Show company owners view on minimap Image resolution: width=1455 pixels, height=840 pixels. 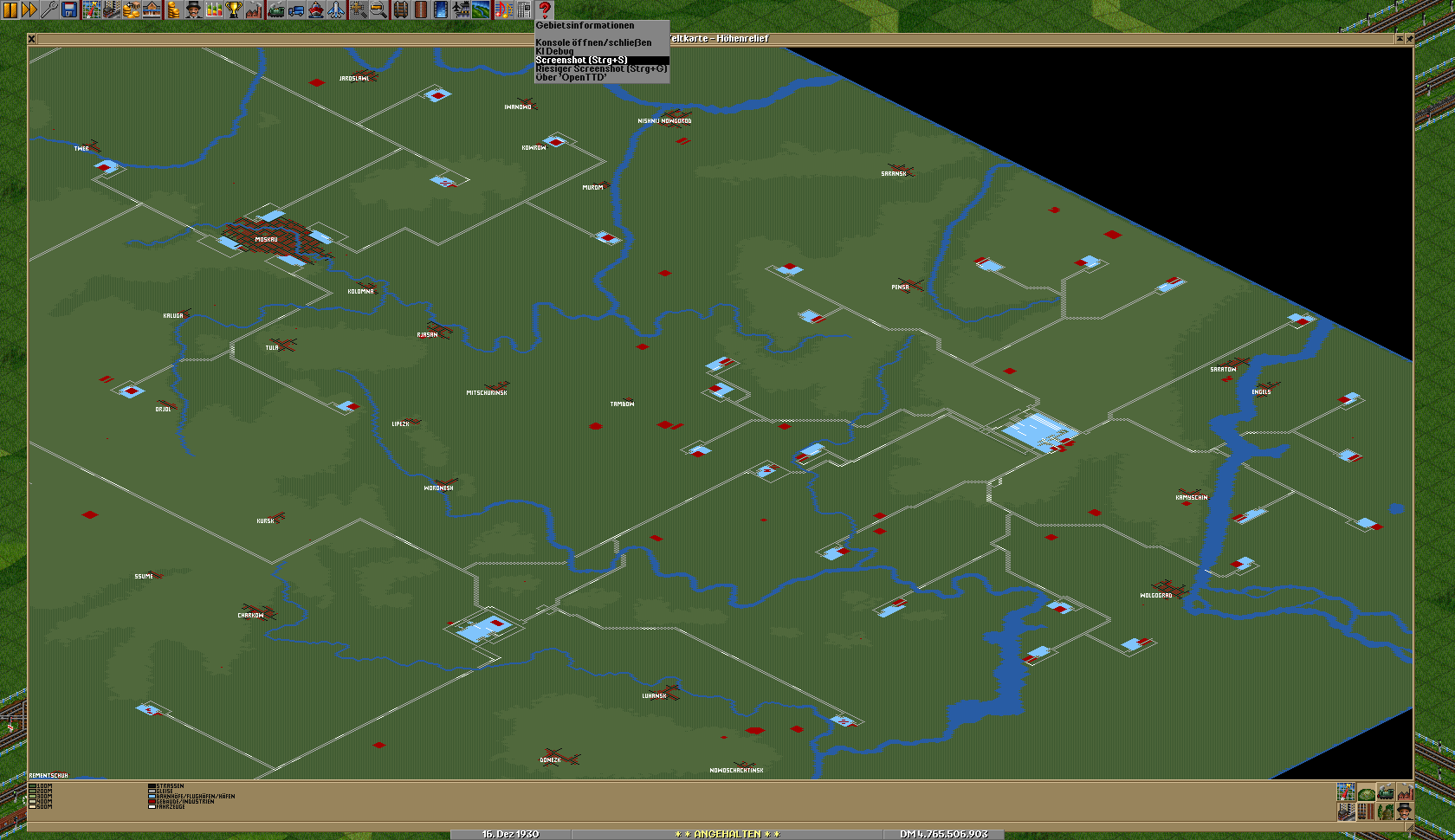tap(1405, 811)
